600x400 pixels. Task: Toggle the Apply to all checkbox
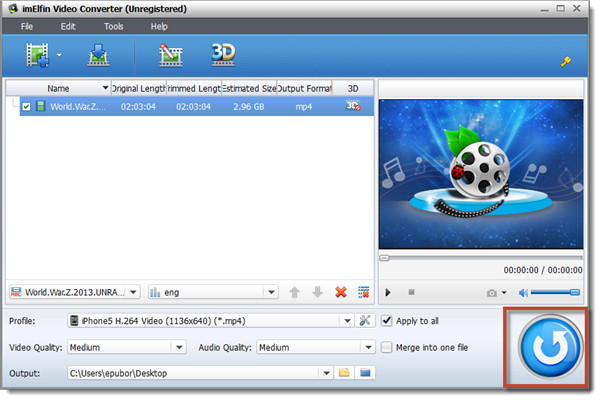coord(386,321)
